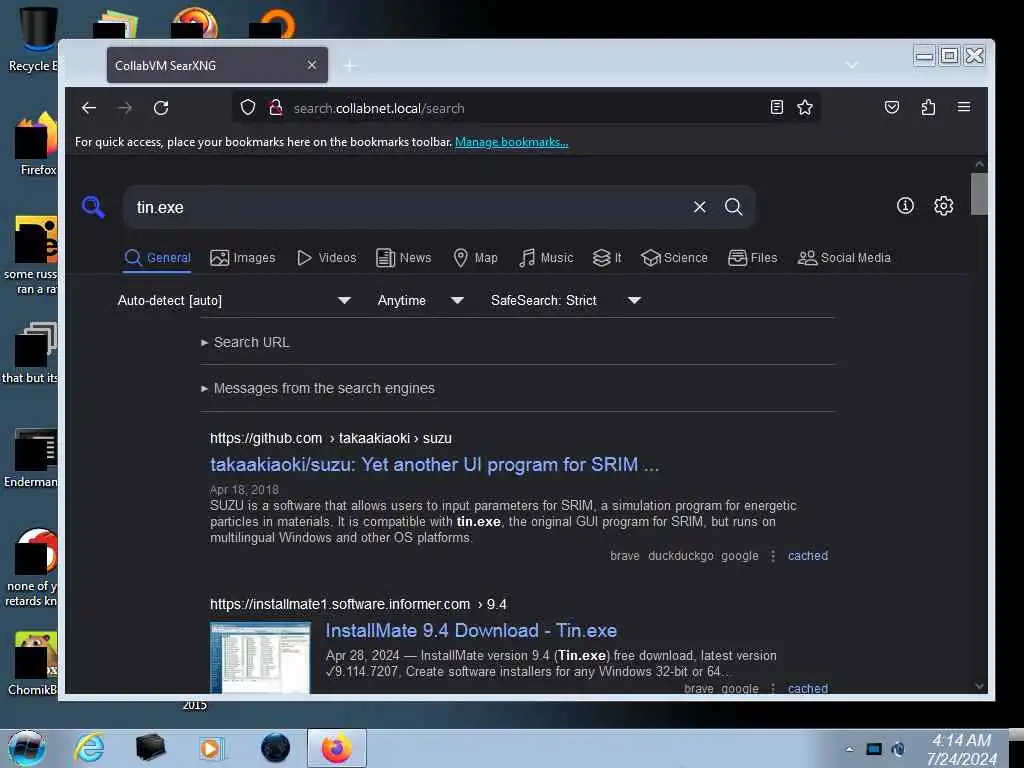Switch to the Images category
Viewport: 1024px width, 768px height.
tap(242, 258)
